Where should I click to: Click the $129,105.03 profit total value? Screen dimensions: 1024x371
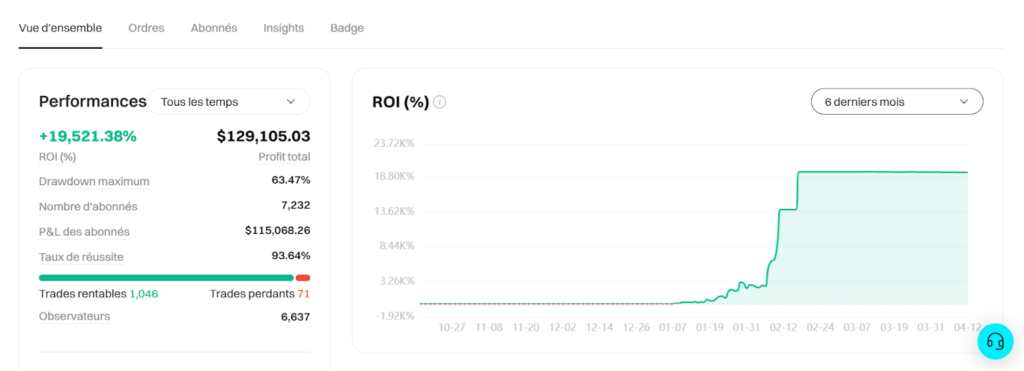coord(263,136)
